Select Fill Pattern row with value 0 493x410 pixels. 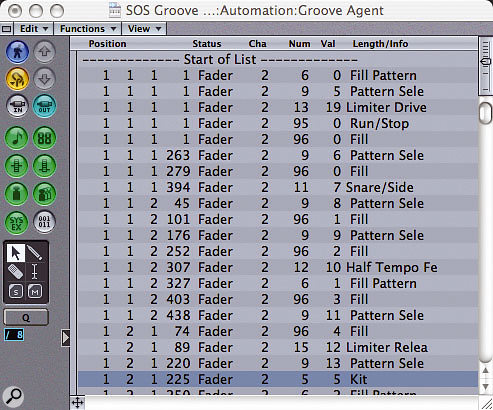click(x=278, y=75)
